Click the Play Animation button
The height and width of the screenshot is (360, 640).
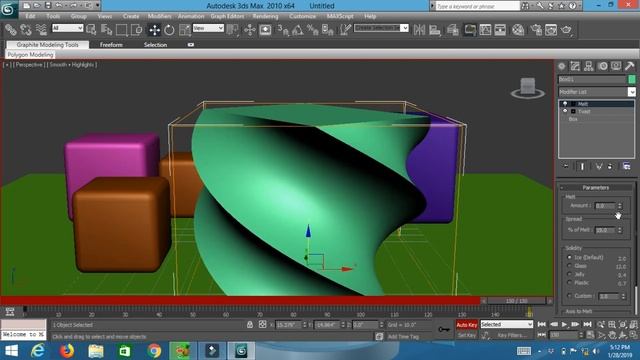coord(564,324)
